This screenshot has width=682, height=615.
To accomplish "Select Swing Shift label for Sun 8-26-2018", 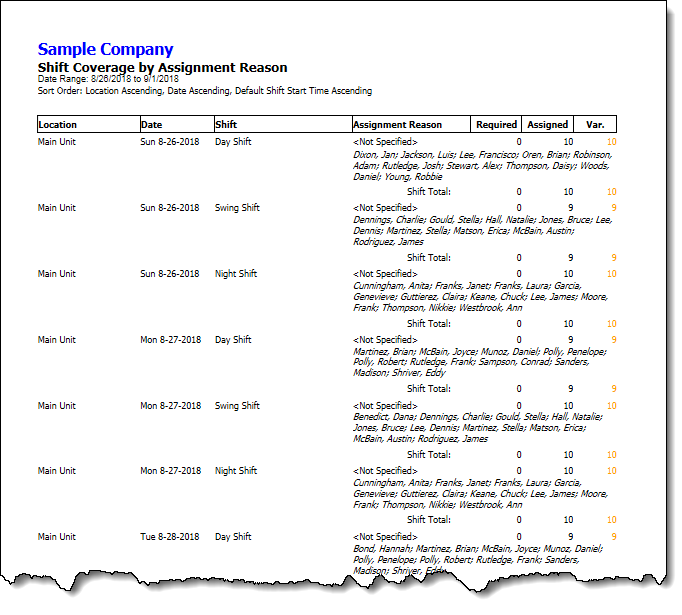I will [237, 208].
